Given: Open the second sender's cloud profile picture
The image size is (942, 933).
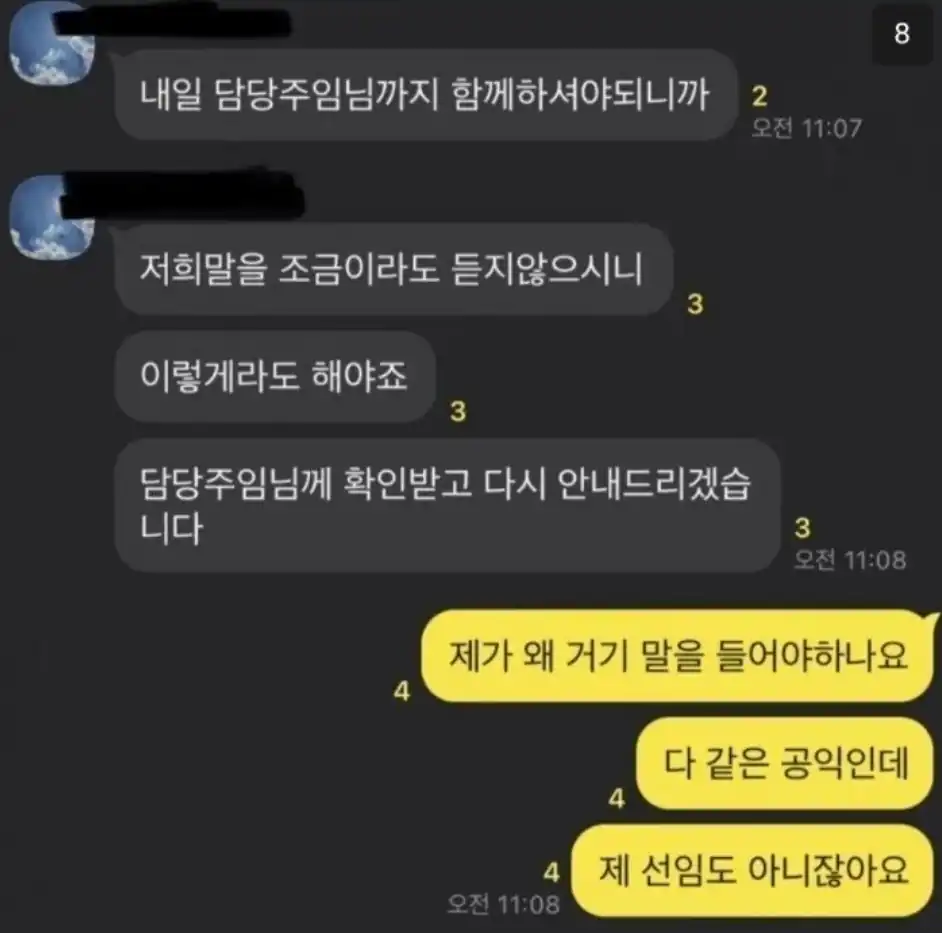Looking at the screenshot, I should pos(52,216).
